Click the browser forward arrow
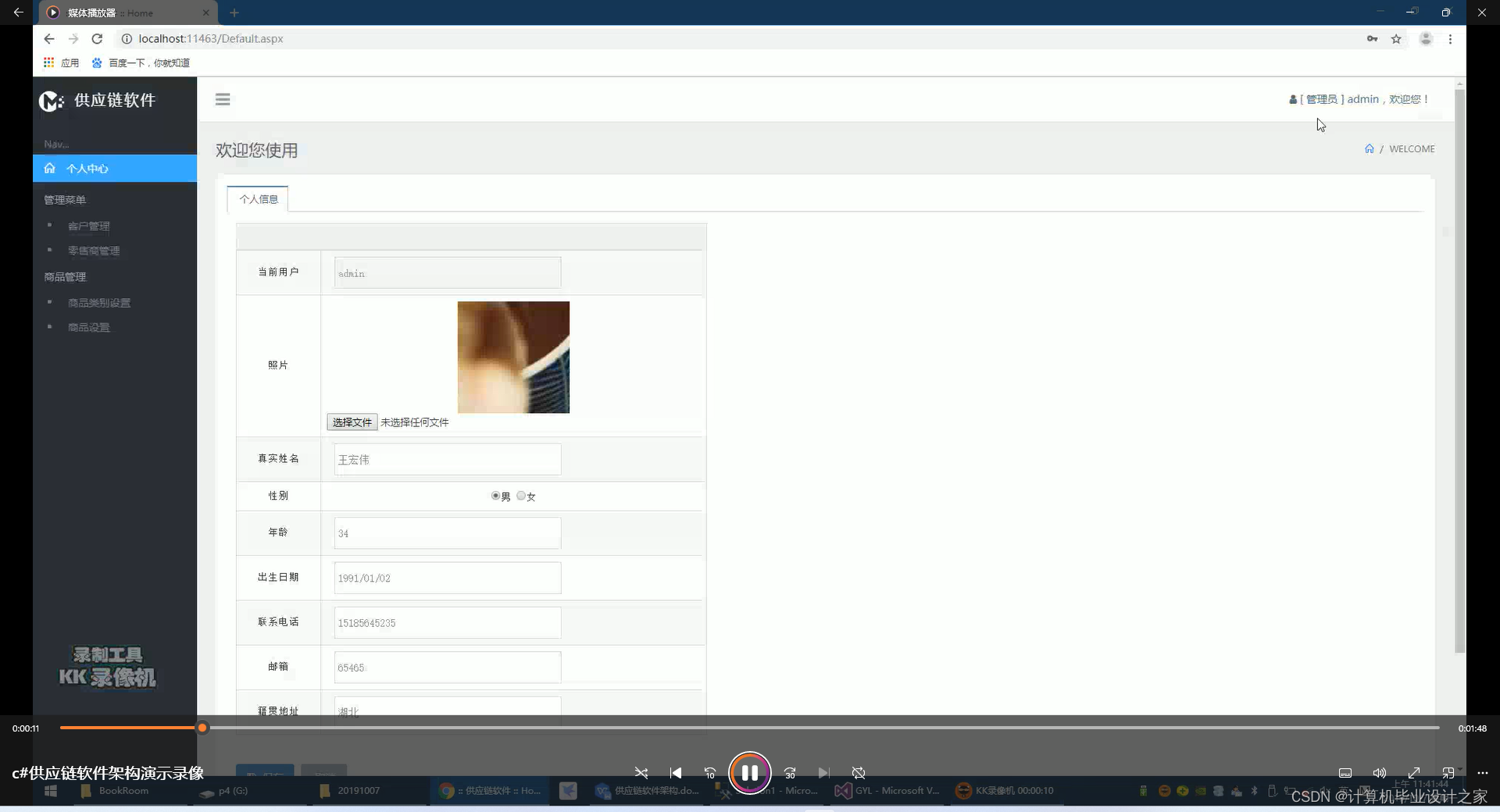 (x=73, y=39)
